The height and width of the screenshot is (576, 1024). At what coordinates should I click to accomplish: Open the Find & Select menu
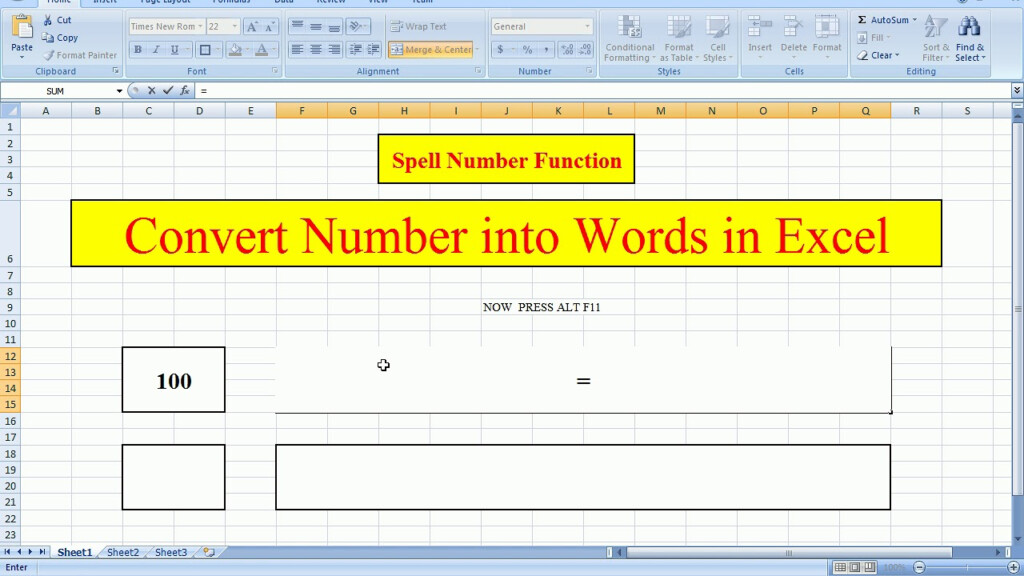click(x=970, y=39)
